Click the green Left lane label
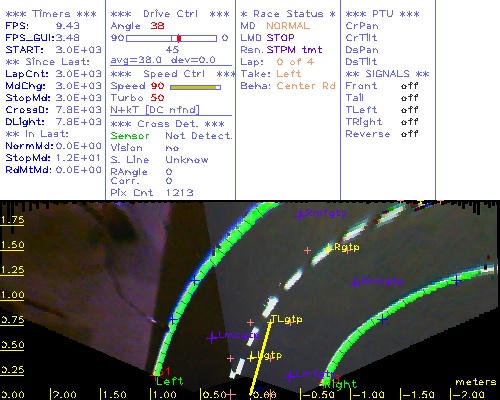 click(170, 381)
